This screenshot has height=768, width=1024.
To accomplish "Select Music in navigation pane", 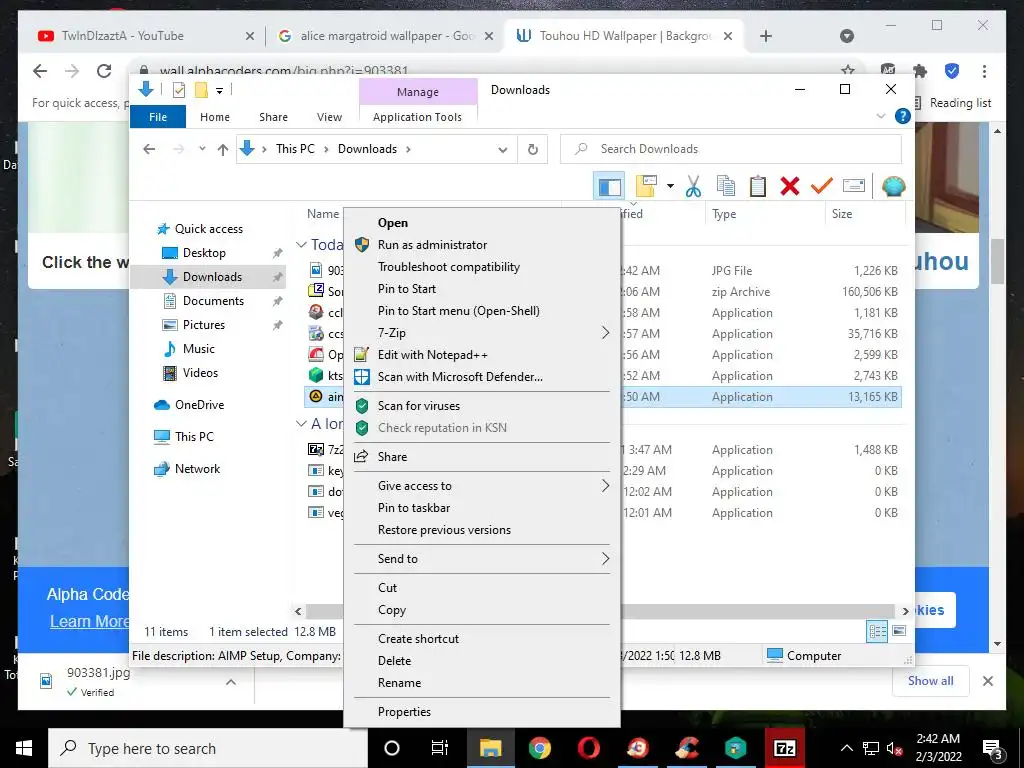I will point(199,349).
